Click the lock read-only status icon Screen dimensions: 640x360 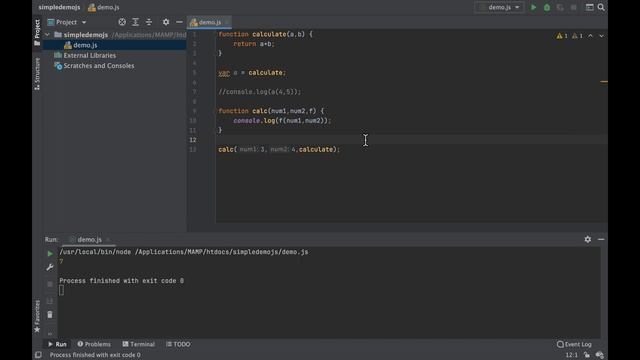587,355
